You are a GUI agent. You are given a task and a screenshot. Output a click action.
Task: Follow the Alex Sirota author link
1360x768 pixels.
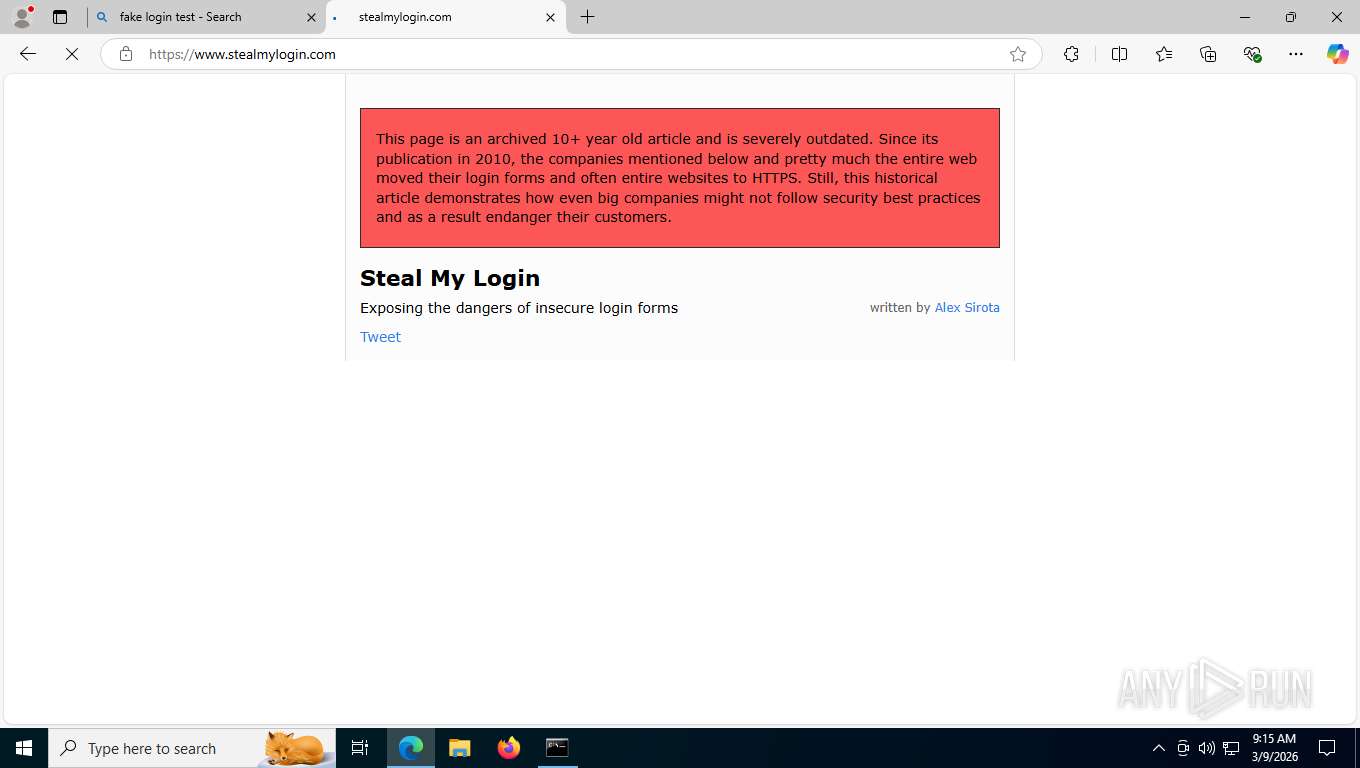(x=967, y=308)
